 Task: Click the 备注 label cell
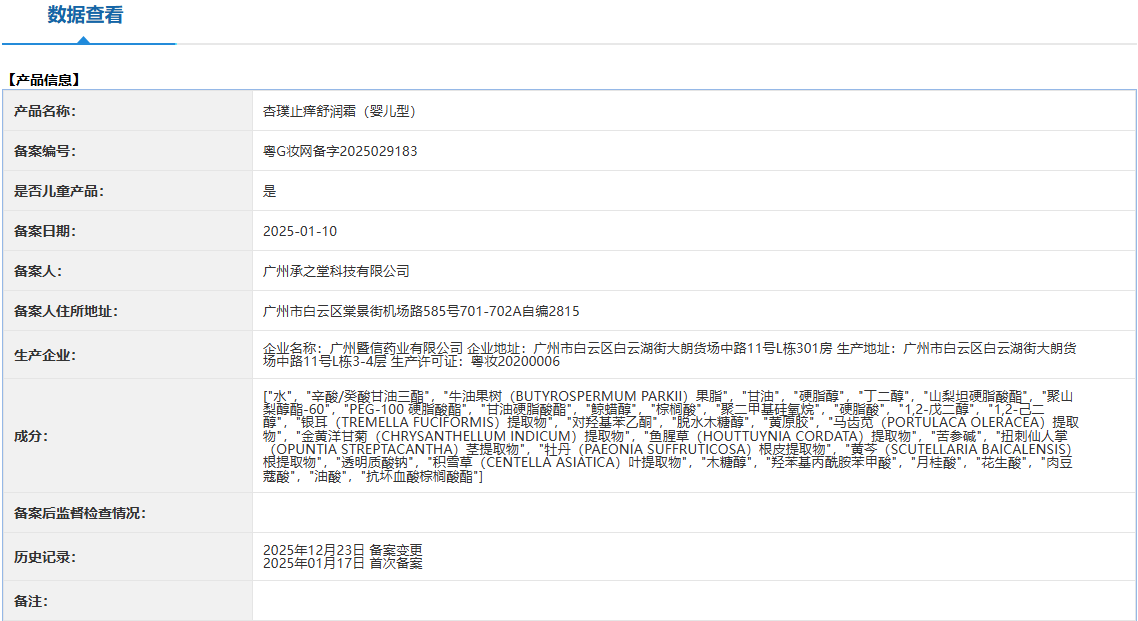128,601
